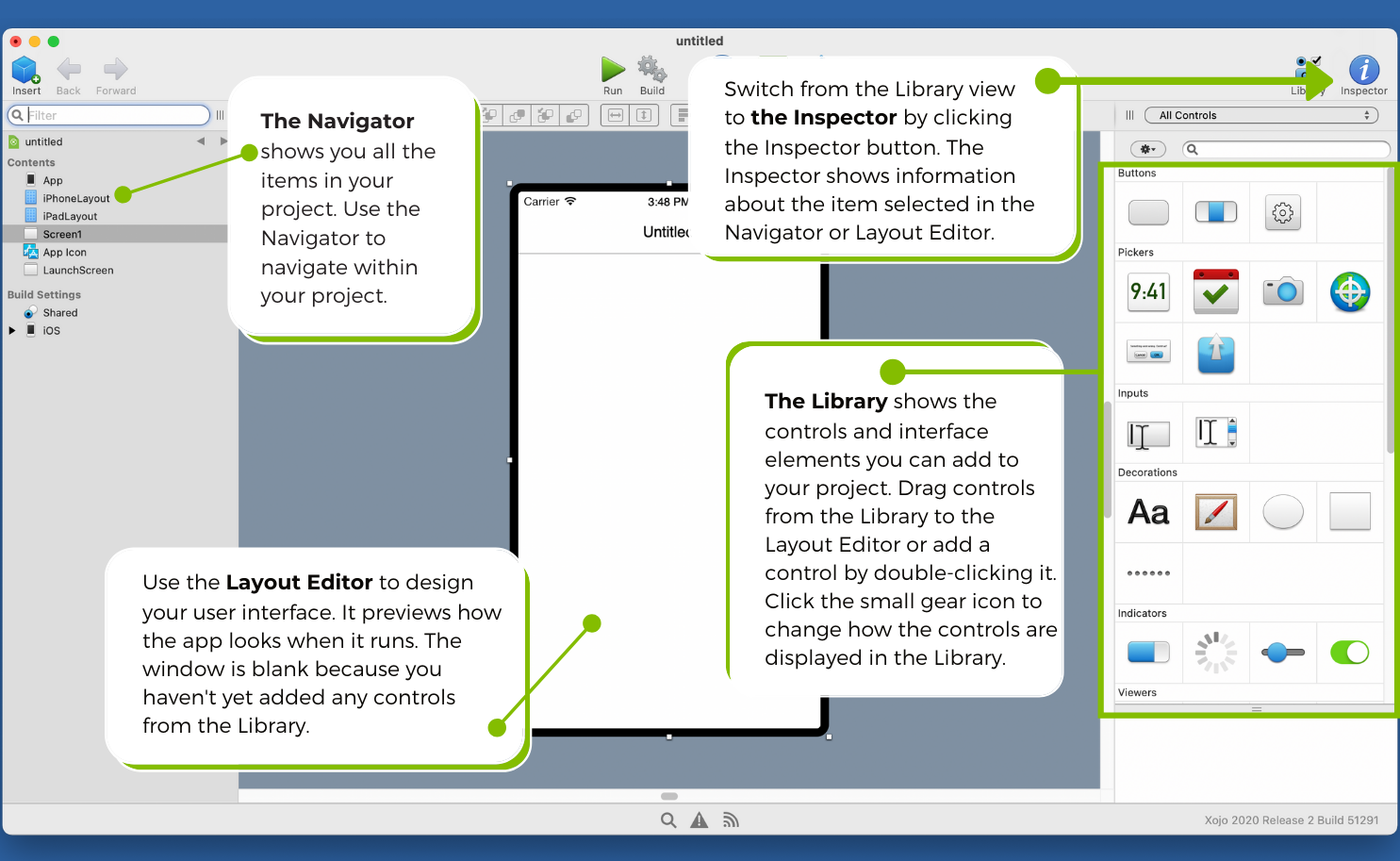Click the warnings triangle icon in status bar
The width and height of the screenshot is (1400, 861).
pos(699,820)
